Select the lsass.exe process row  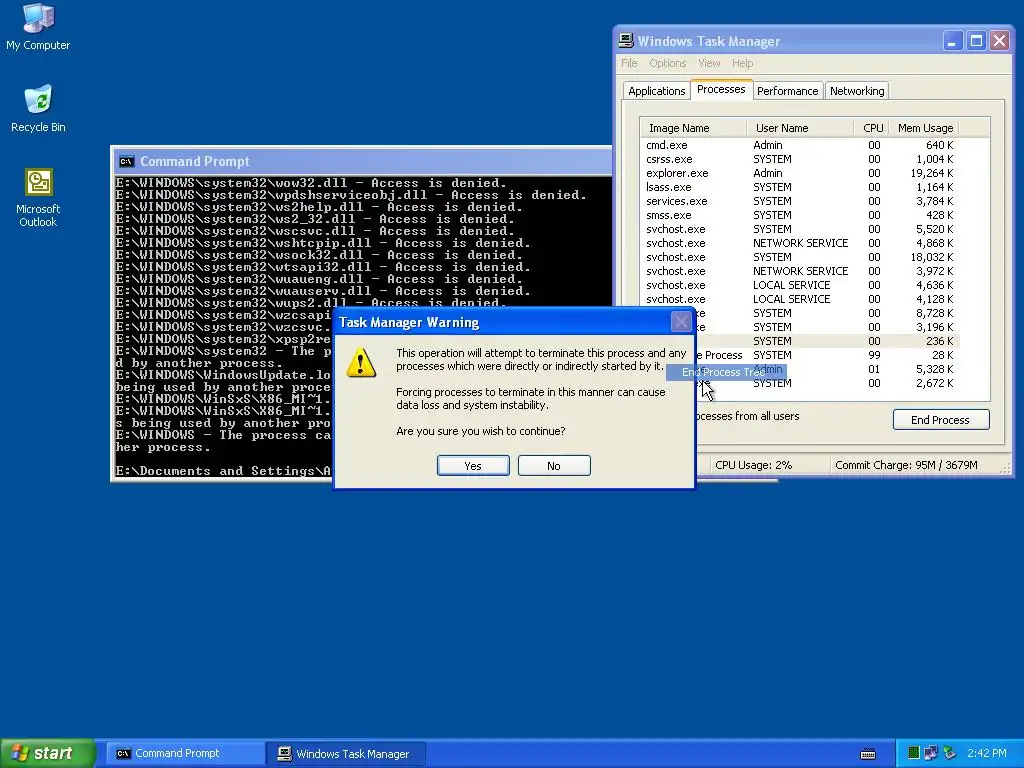799,187
